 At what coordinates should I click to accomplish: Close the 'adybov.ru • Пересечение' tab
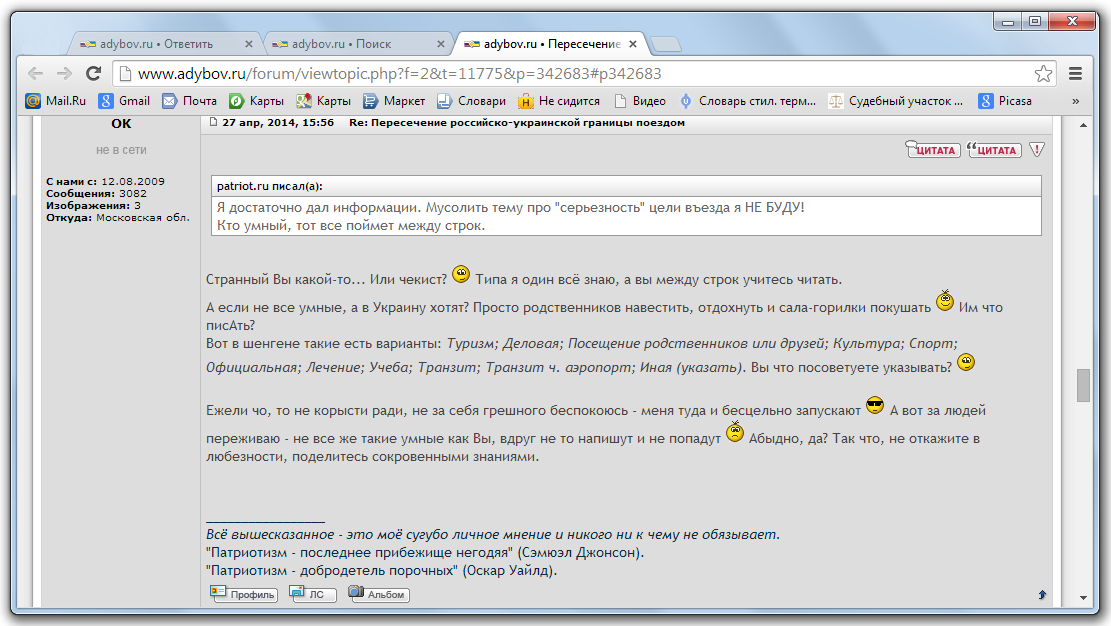(636, 44)
